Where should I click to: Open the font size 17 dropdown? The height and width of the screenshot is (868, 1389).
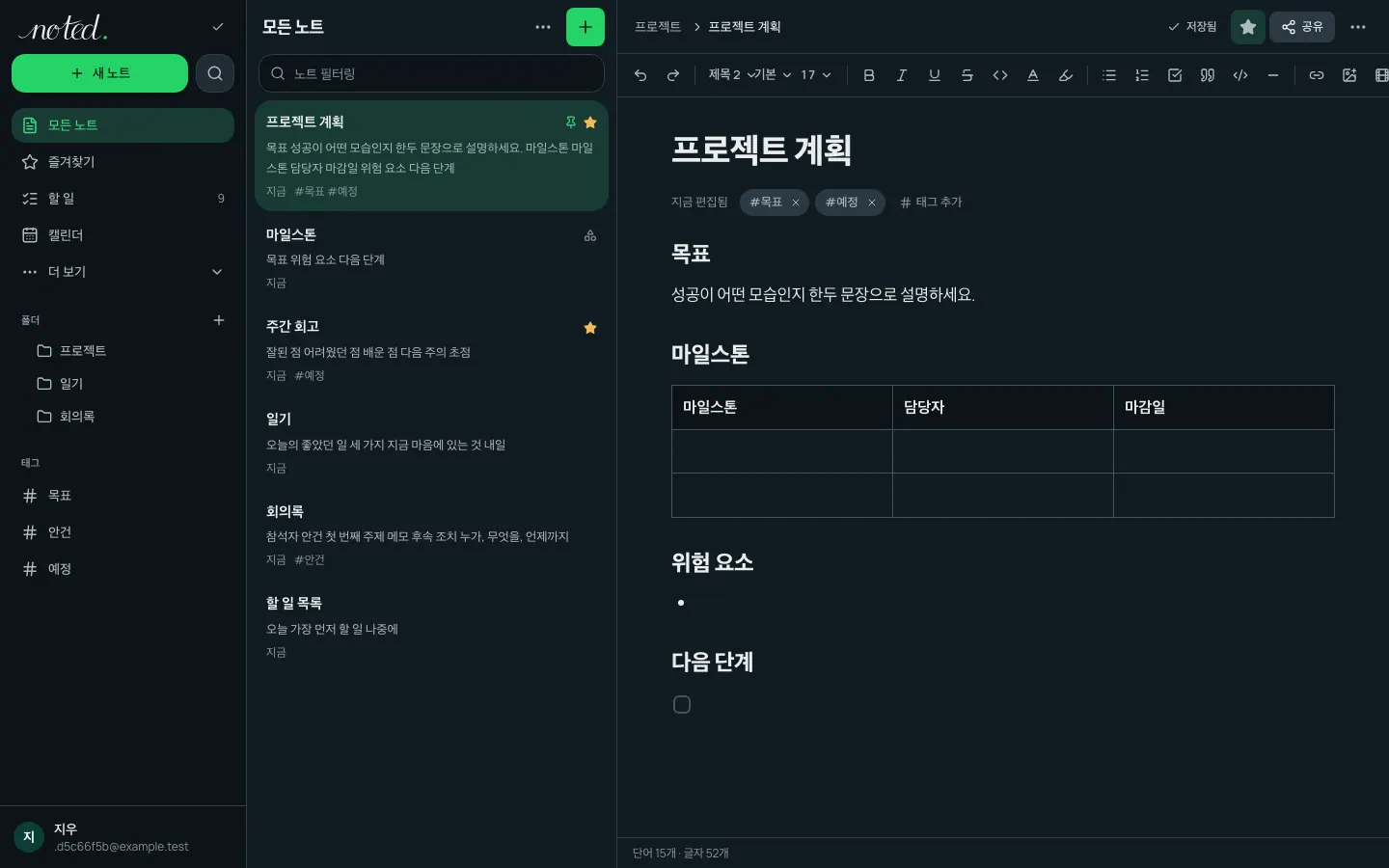tap(816, 75)
